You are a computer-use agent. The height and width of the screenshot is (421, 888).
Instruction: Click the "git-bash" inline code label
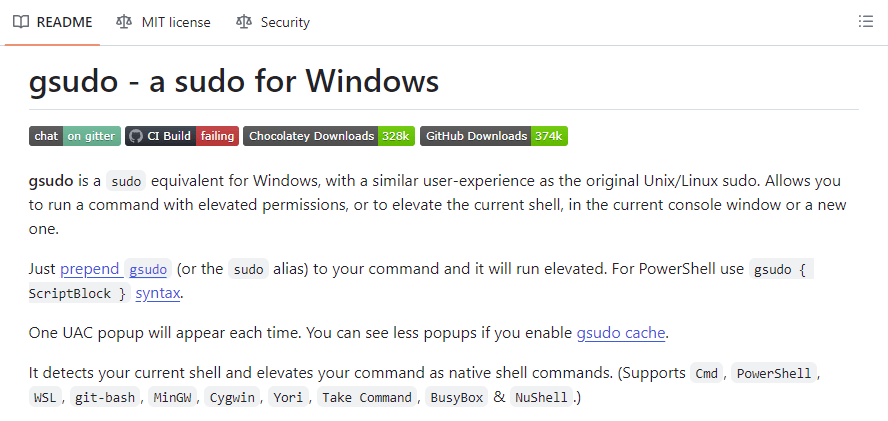104,397
